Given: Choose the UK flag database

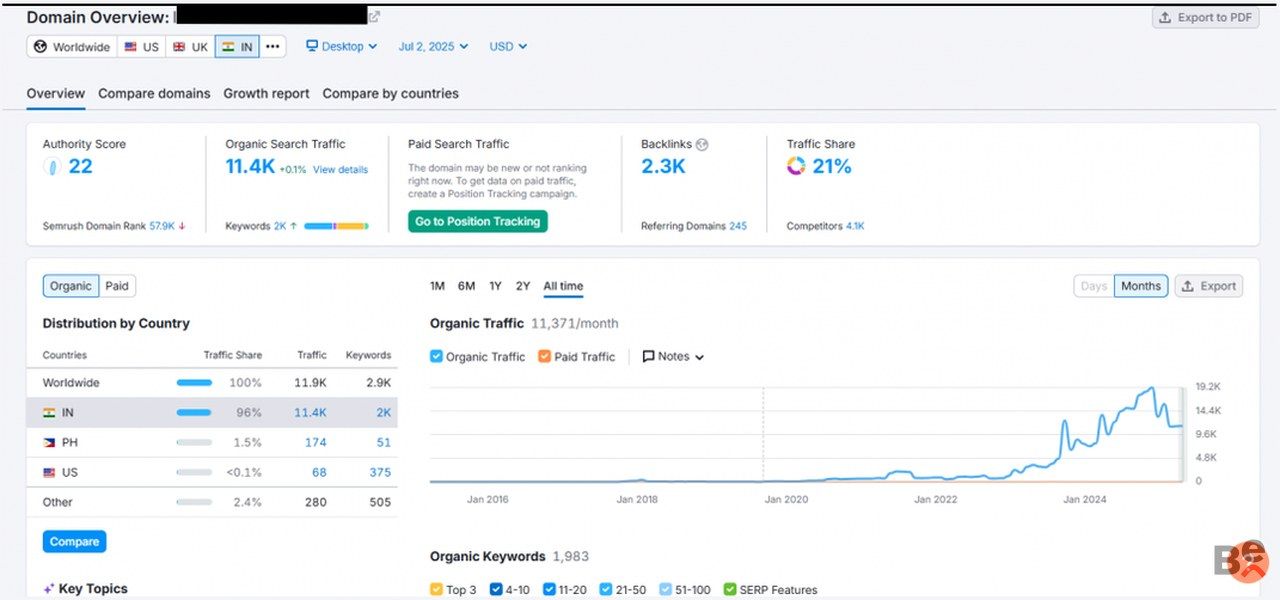Looking at the screenshot, I should coord(190,47).
